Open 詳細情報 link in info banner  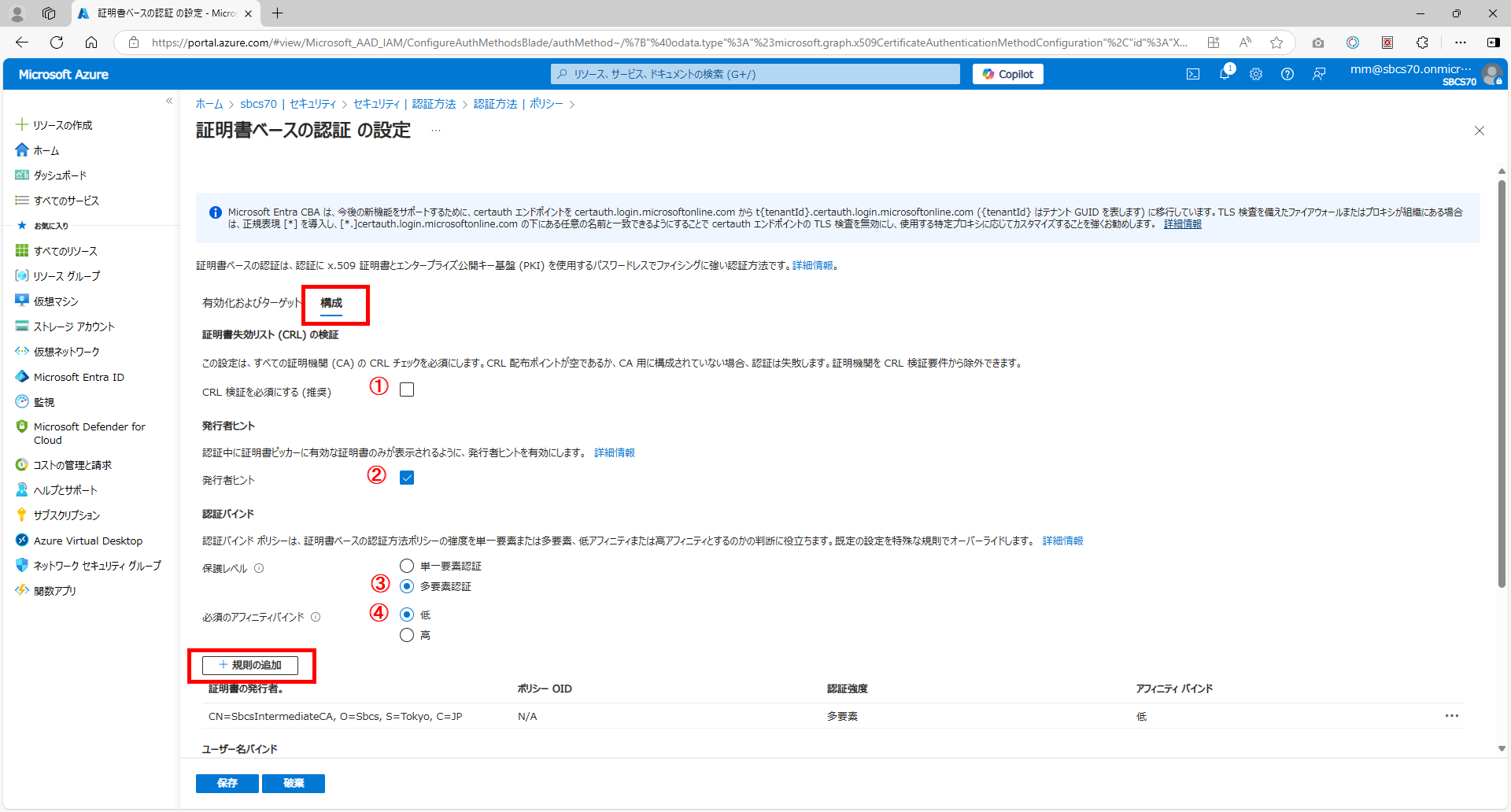click(x=1183, y=224)
